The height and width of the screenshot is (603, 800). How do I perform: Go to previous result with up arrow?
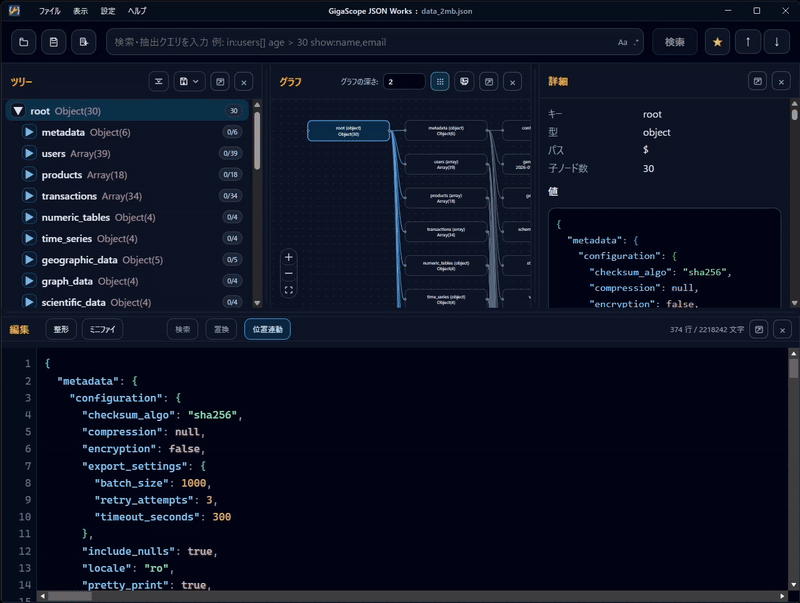[748, 42]
